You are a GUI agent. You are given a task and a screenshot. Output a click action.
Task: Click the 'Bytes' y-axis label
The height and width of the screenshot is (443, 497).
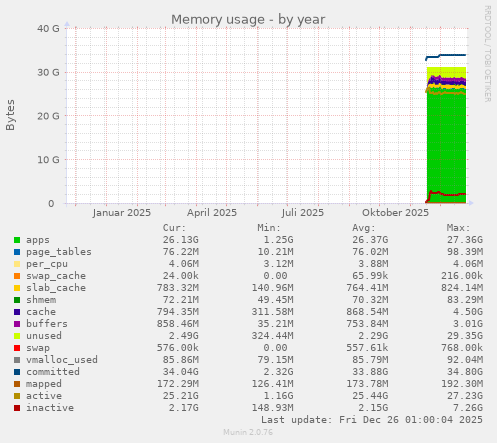coord(10,115)
